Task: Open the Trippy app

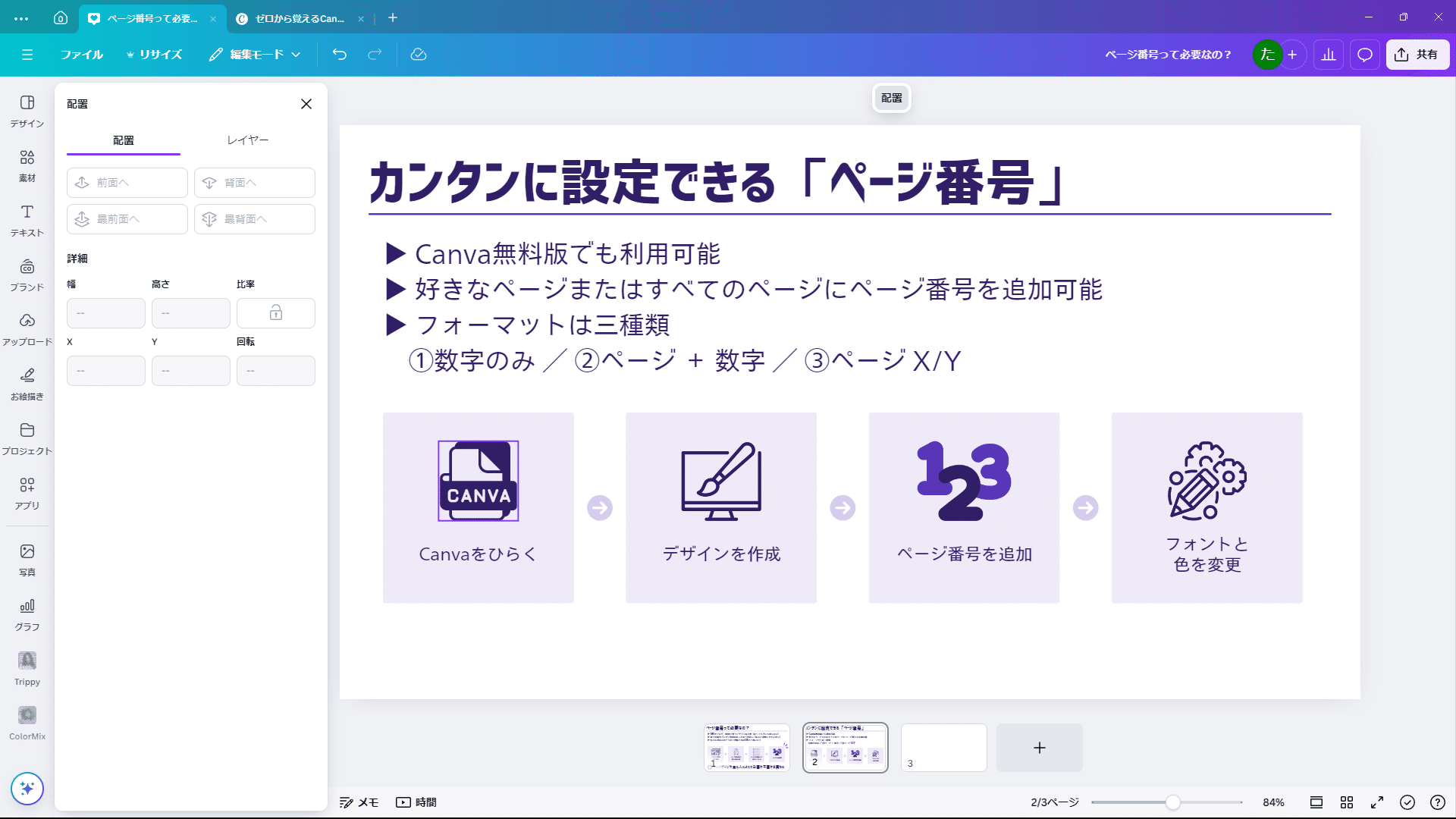Action: tap(27, 669)
